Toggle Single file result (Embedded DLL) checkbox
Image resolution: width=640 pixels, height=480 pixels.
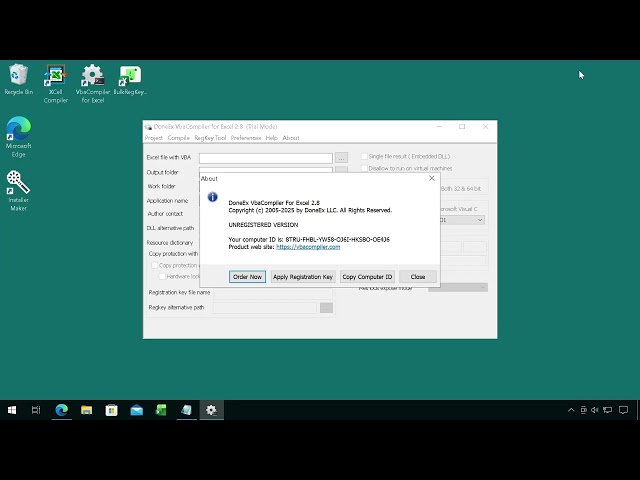364,156
